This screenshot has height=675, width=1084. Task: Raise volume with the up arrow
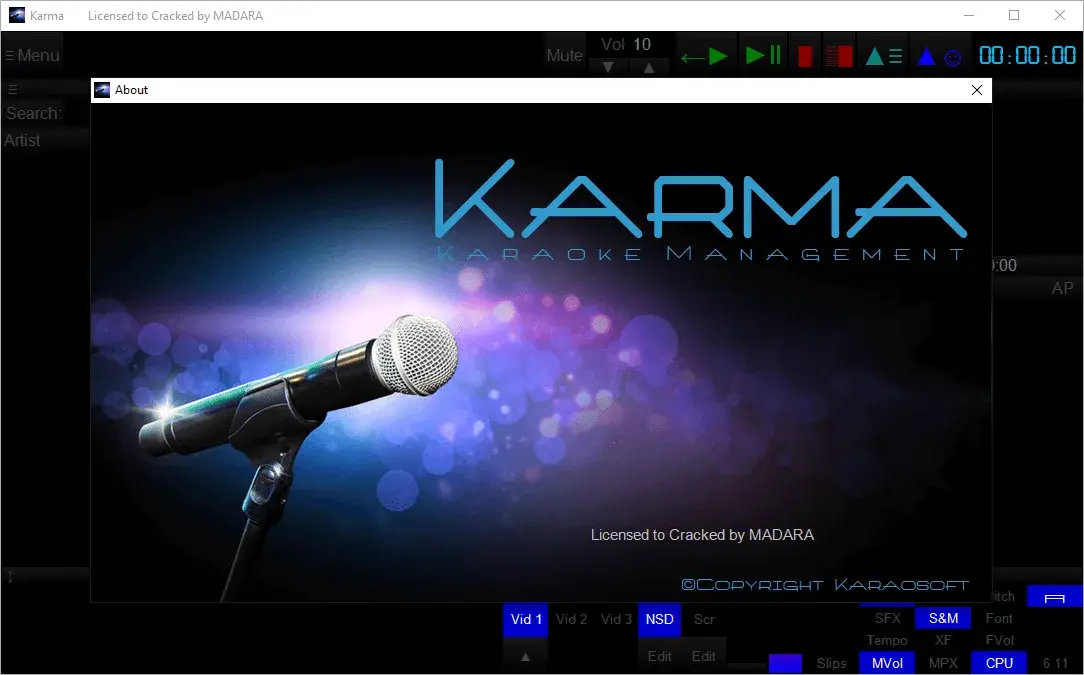(x=648, y=67)
